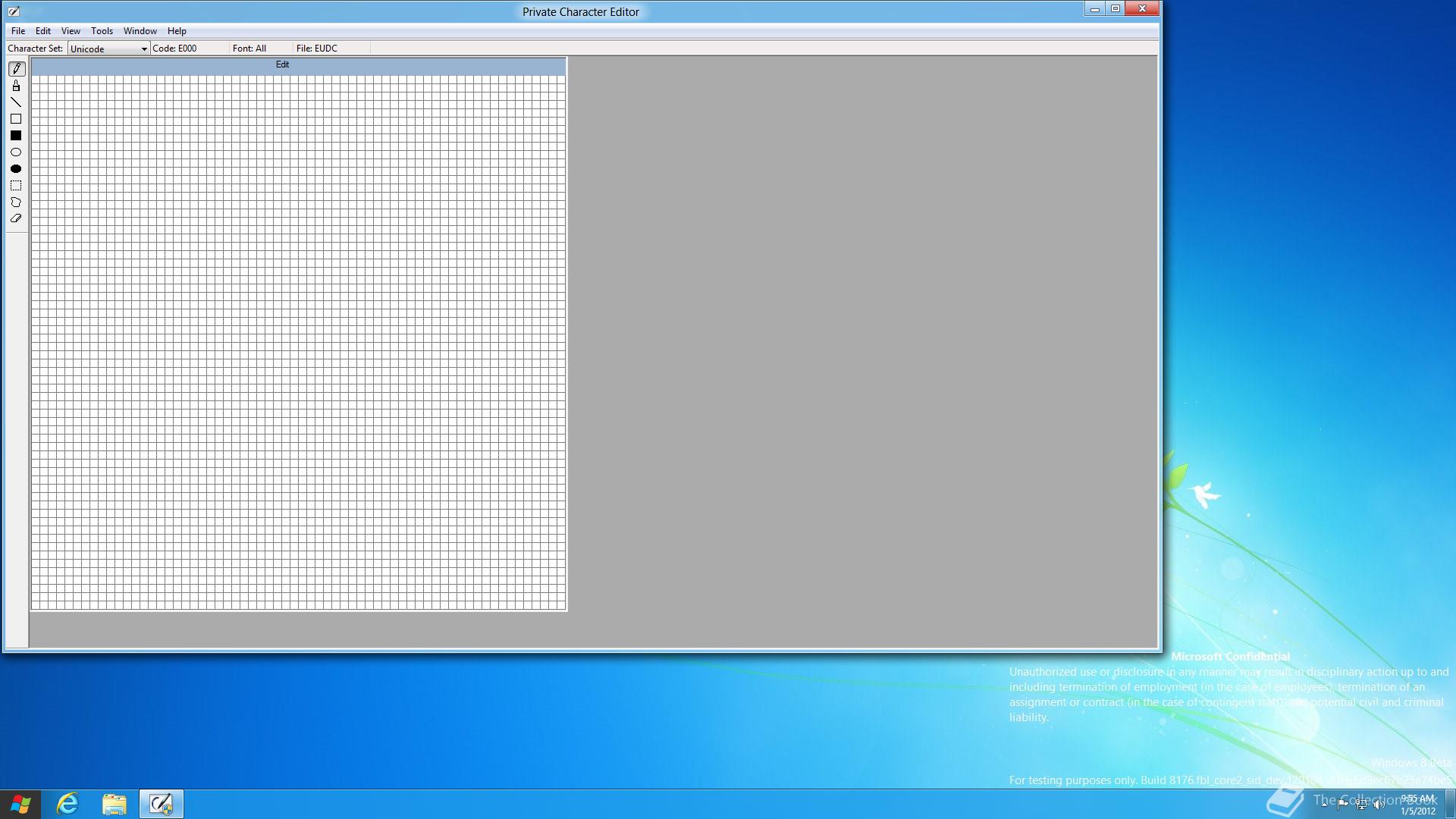Screen dimensions: 1456x819
Task: Select the Freeform Selection tool
Action: coord(16,202)
